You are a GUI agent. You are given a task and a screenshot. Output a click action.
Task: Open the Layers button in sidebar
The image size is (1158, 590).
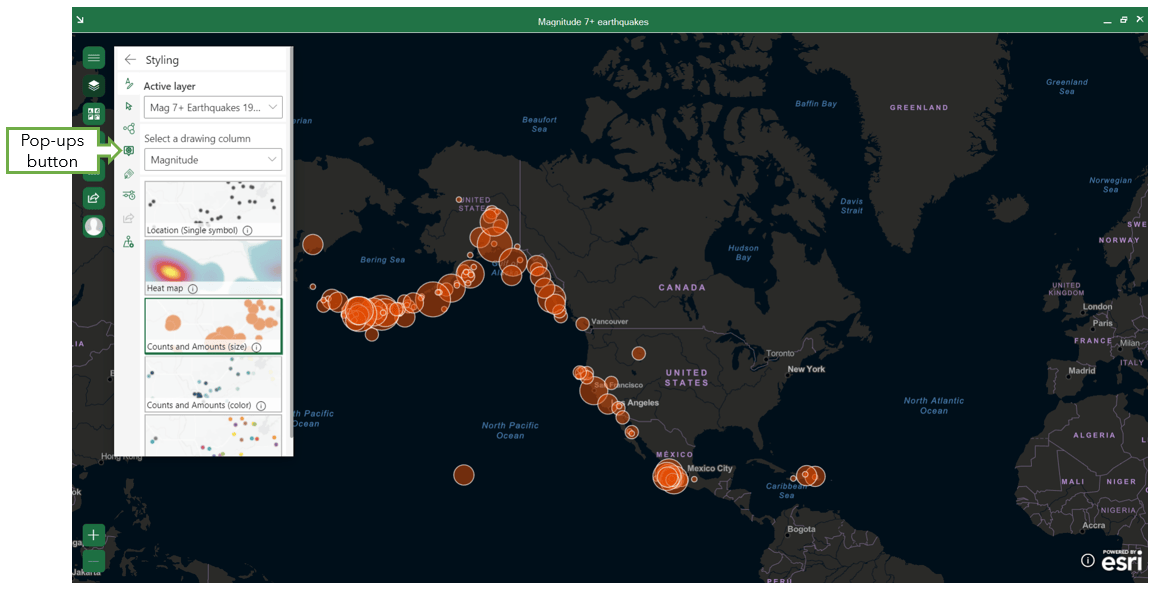94,86
